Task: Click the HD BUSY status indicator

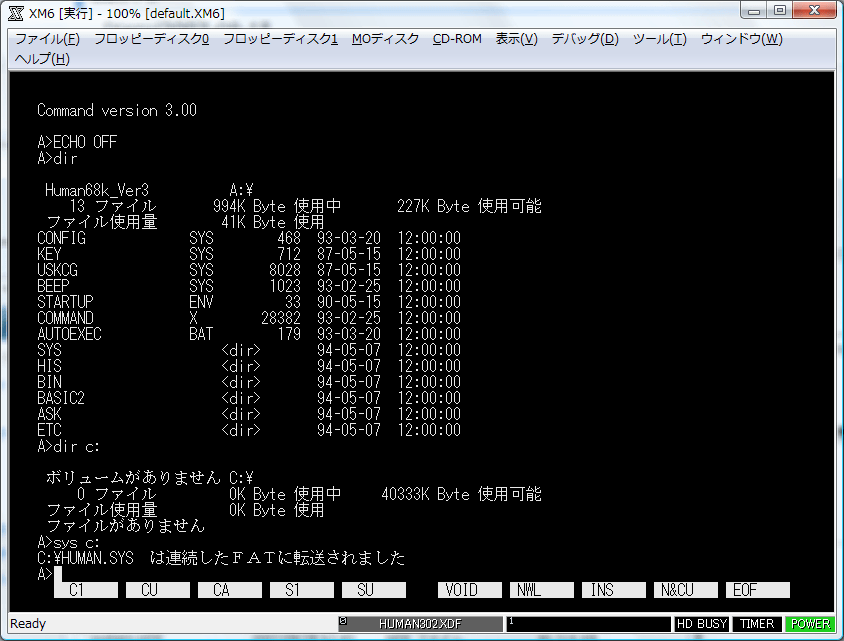Action: (702, 624)
